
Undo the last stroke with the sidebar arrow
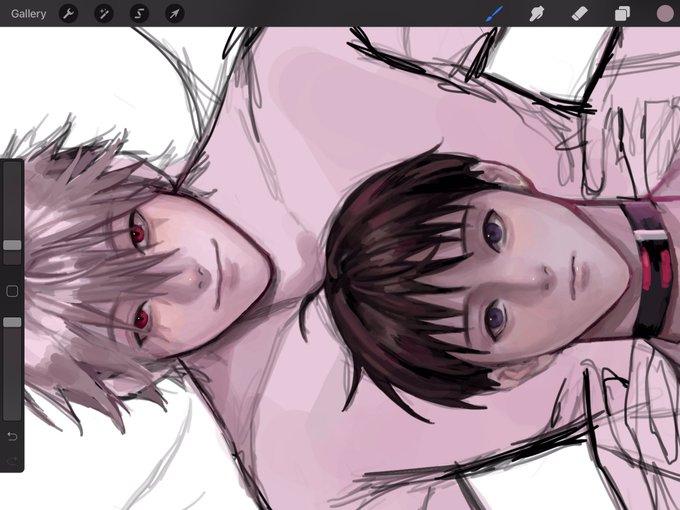point(12,436)
